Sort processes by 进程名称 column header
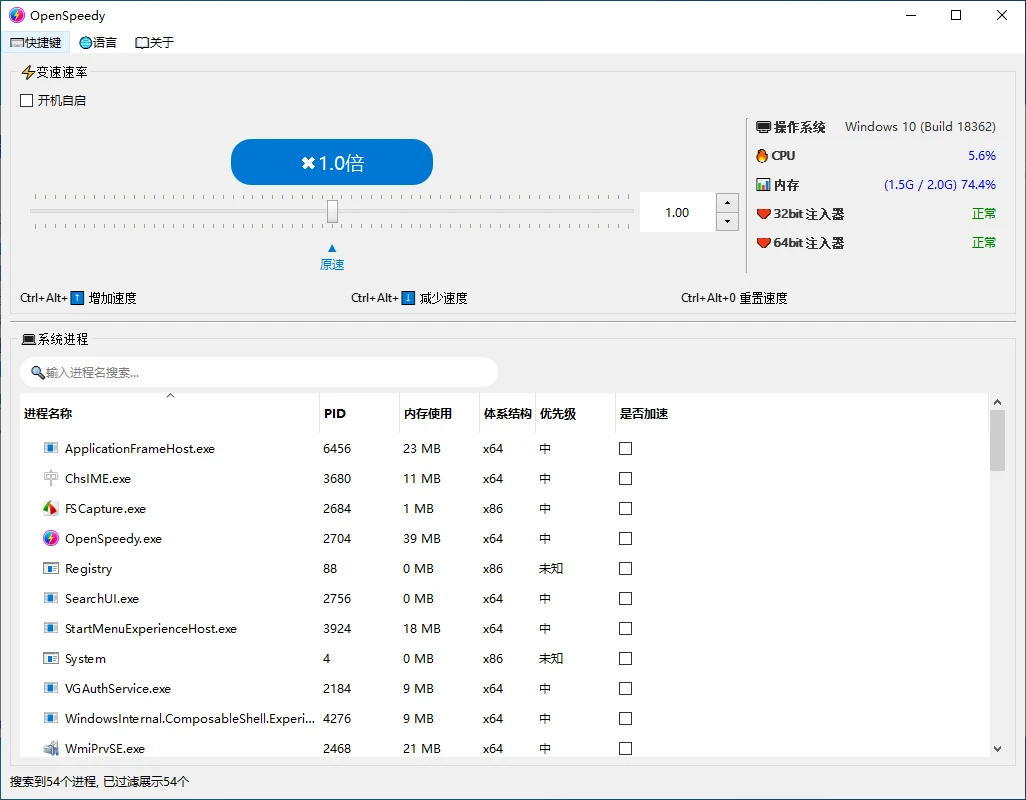This screenshot has width=1026, height=800. [x=48, y=414]
